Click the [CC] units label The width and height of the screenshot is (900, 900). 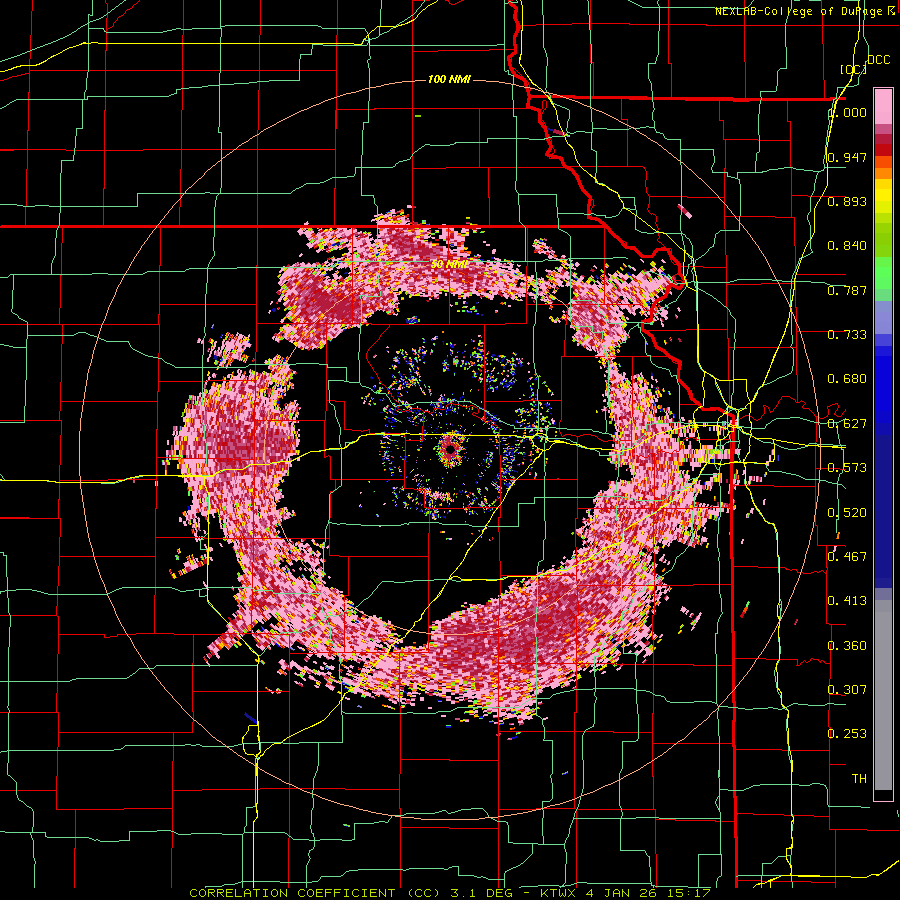pyautogui.click(x=854, y=69)
